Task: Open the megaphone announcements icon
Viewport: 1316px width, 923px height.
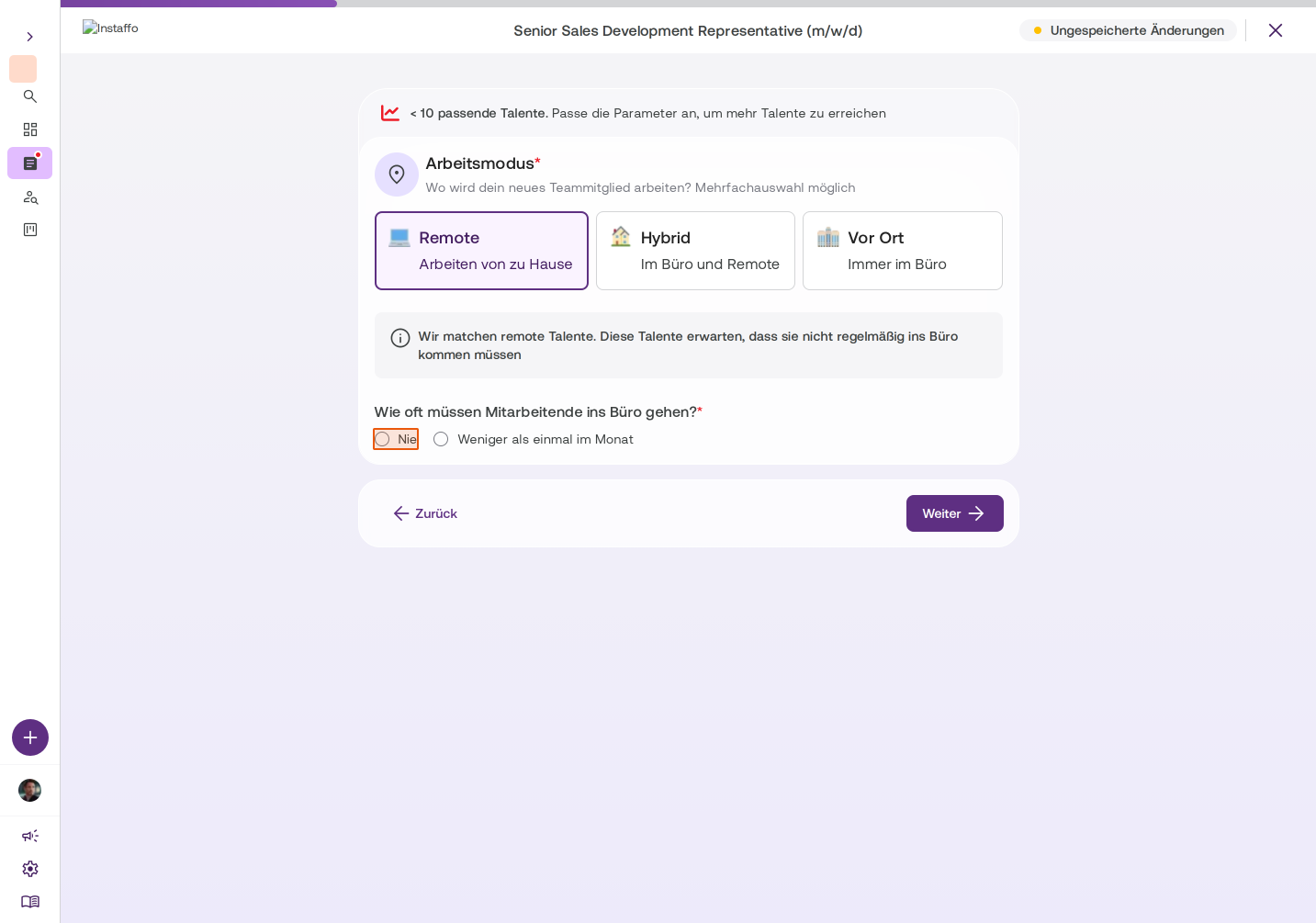Action: [x=30, y=836]
